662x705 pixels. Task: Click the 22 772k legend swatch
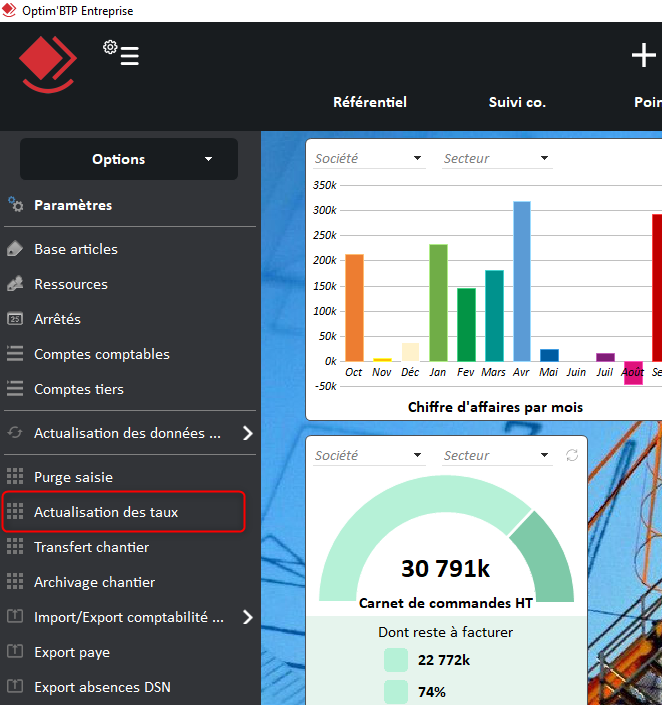[x=396, y=660]
